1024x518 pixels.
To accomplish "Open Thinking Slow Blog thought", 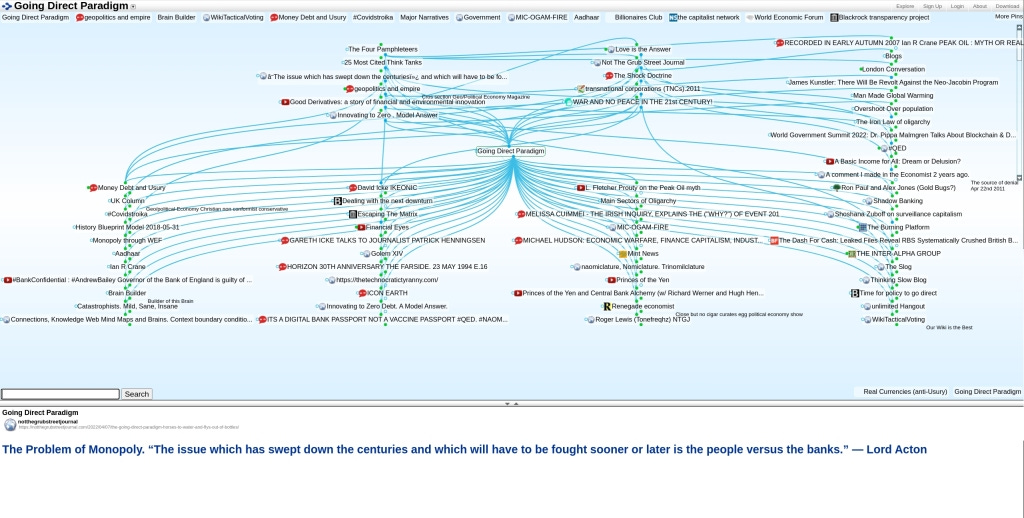I will 898,280.
